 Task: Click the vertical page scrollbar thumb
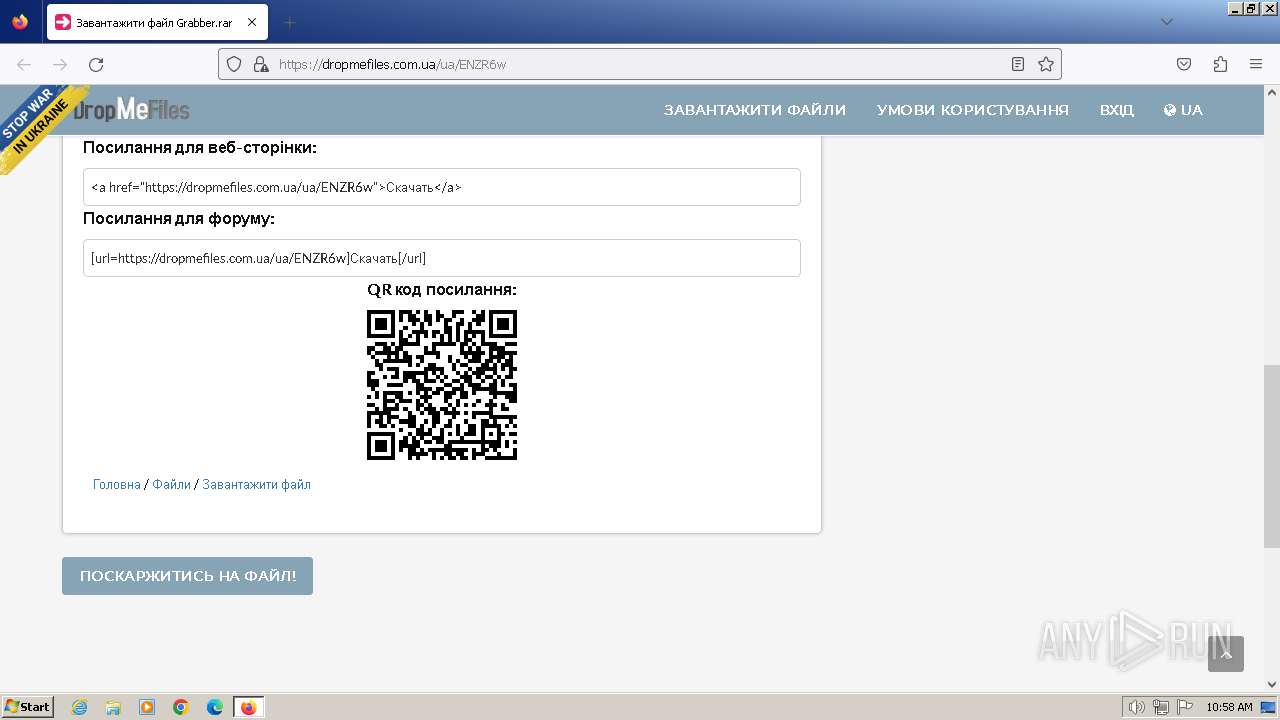click(1271, 456)
